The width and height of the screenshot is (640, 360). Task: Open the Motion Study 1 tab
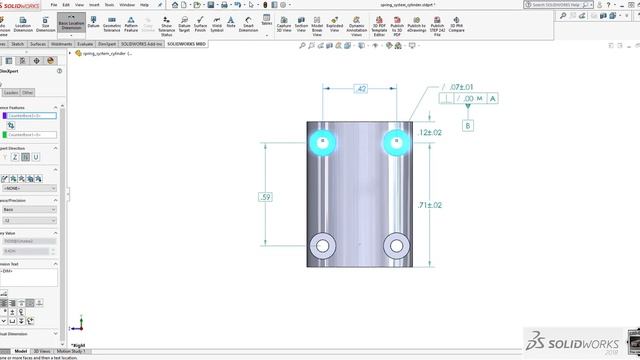(71, 351)
